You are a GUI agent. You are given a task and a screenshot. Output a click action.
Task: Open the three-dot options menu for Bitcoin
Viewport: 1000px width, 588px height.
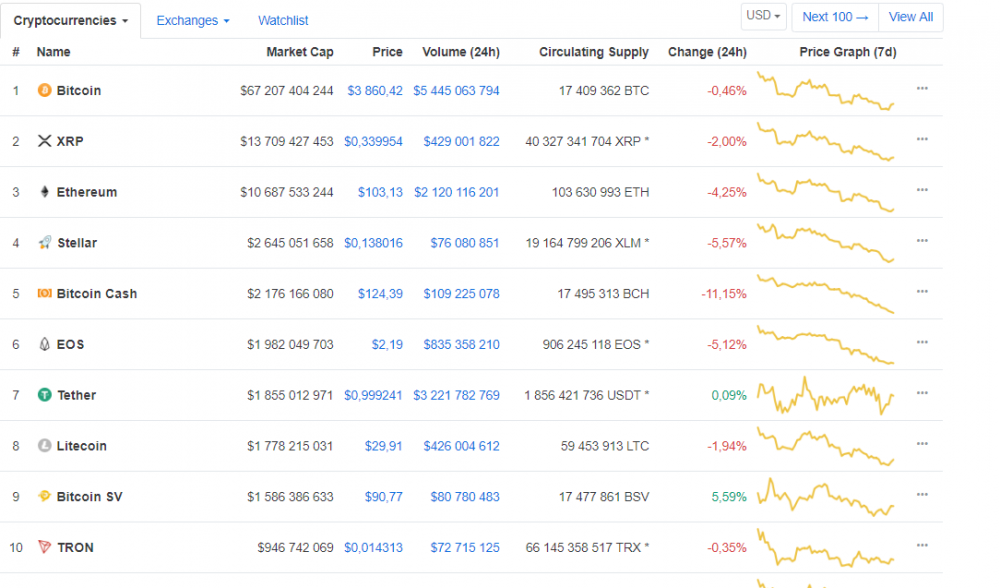pos(922,89)
